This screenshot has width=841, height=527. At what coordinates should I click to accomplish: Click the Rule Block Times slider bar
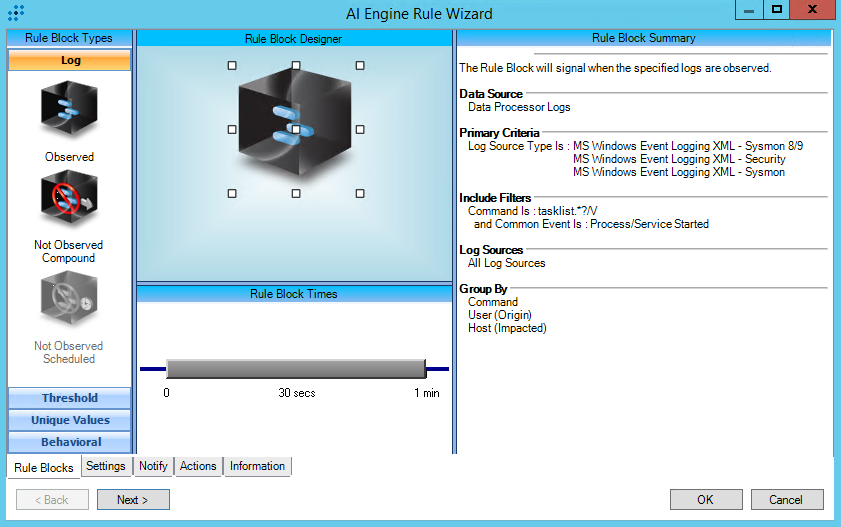(x=296, y=369)
